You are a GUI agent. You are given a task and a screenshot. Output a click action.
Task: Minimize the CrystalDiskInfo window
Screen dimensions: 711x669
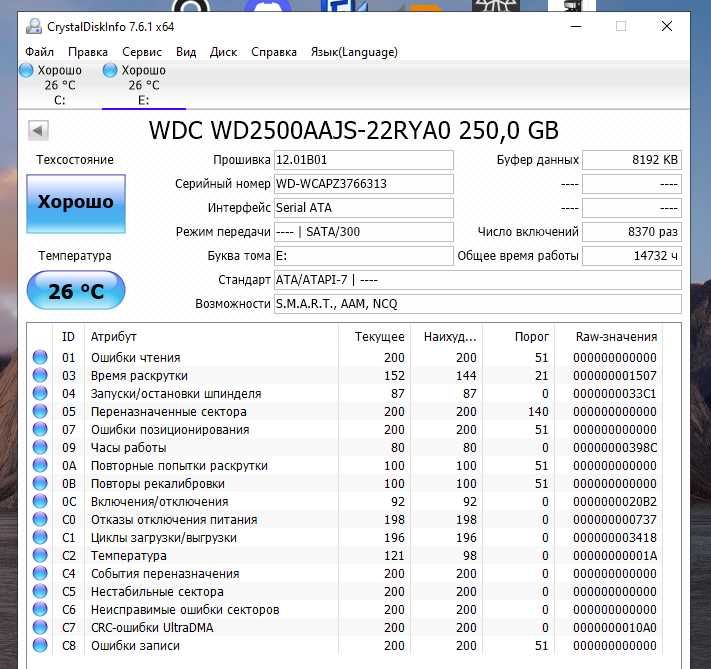pyautogui.click(x=576, y=26)
